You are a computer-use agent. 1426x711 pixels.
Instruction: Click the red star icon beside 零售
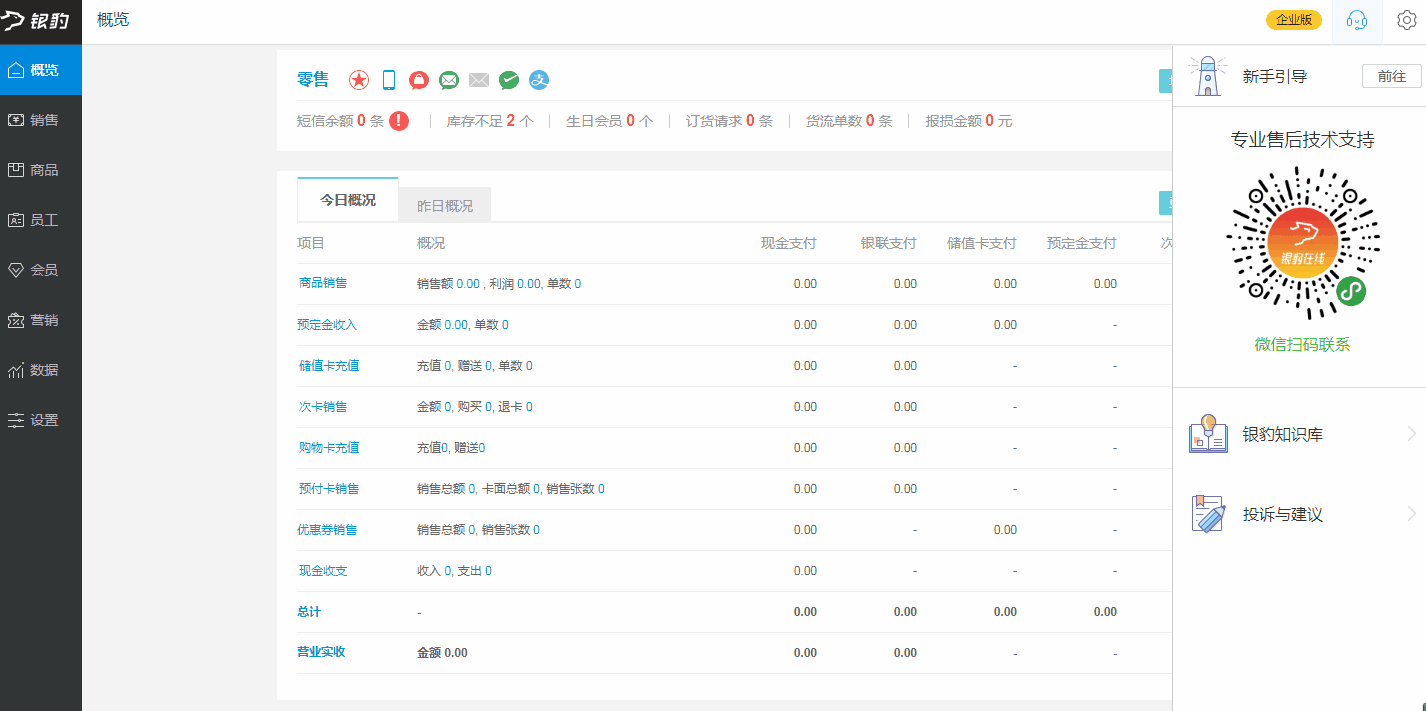pos(359,80)
